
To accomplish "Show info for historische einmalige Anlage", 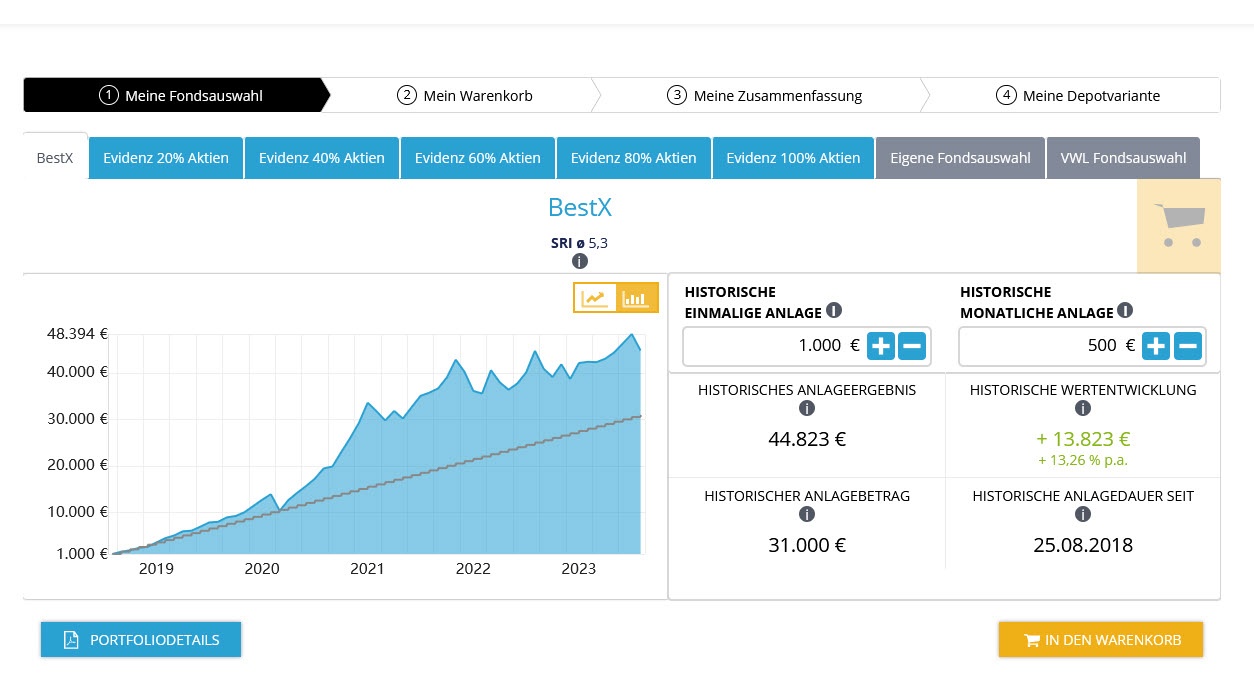I will tap(834, 312).
